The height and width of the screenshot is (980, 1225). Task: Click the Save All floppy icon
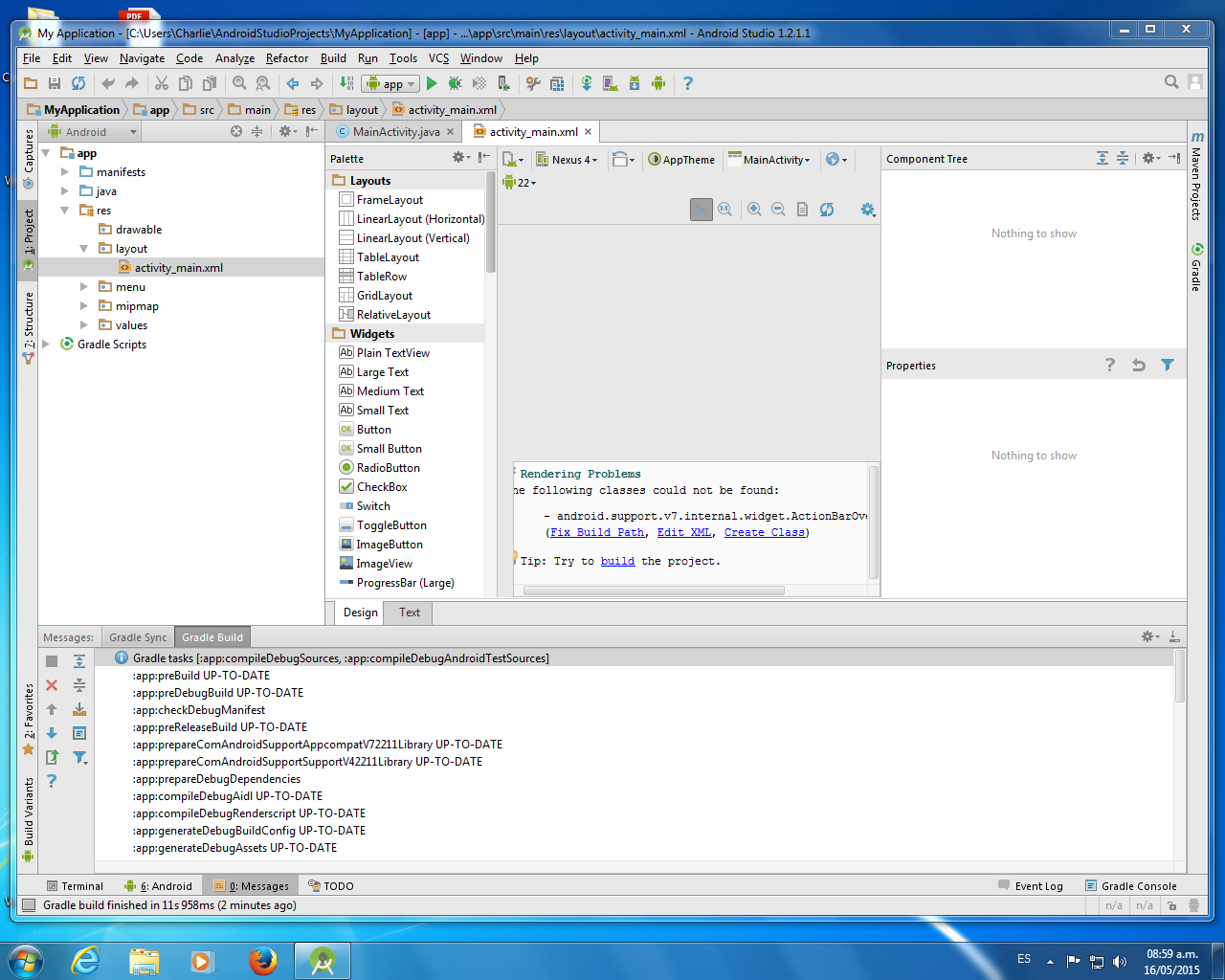[x=55, y=84]
